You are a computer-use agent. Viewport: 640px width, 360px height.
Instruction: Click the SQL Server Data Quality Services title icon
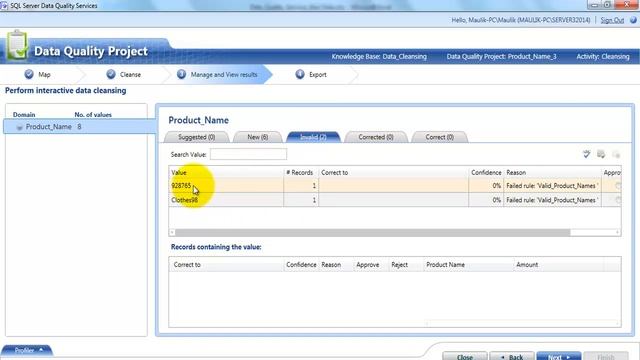click(4, 6)
